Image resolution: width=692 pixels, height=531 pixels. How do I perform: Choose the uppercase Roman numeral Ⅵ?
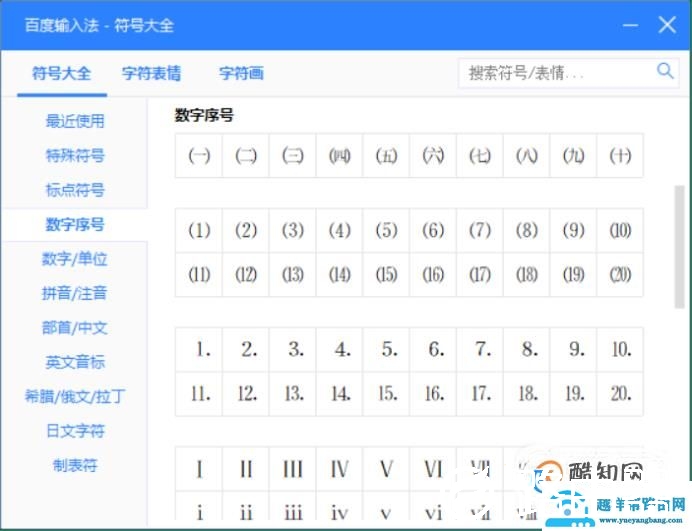[433, 469]
